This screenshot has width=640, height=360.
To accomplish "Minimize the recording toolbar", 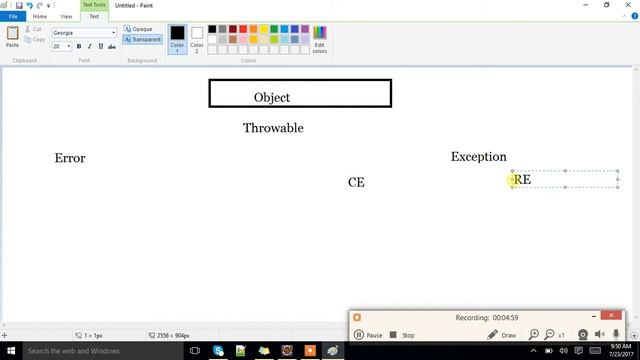I will (x=594, y=316).
